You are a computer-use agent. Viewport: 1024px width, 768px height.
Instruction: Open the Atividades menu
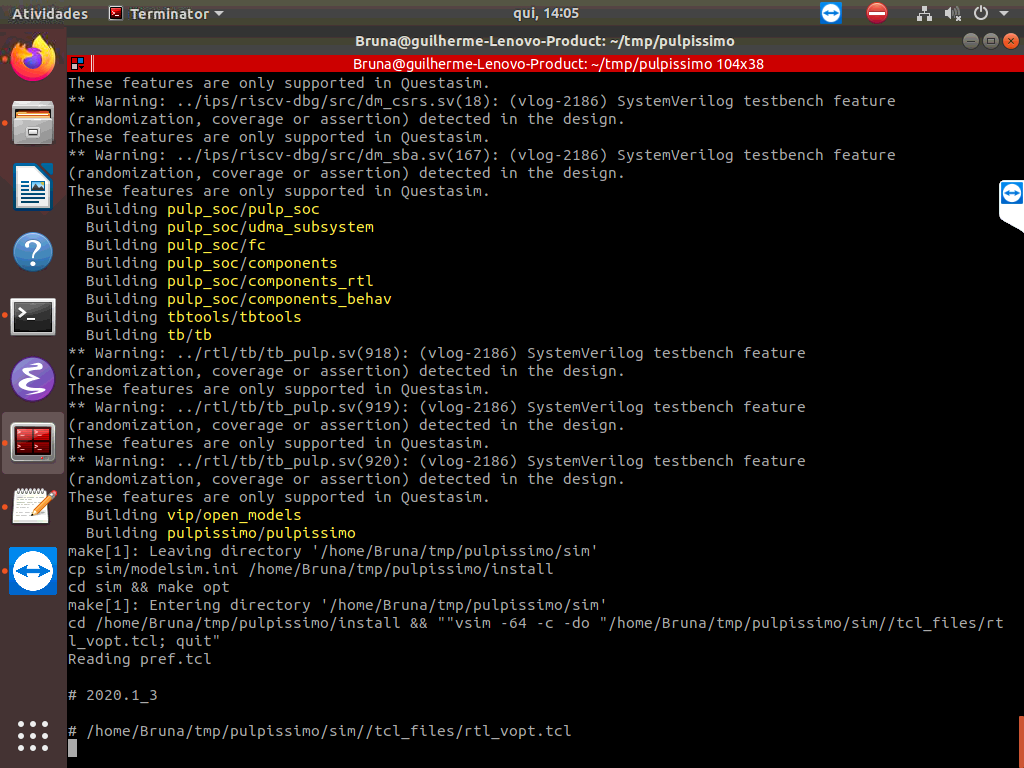(50, 13)
